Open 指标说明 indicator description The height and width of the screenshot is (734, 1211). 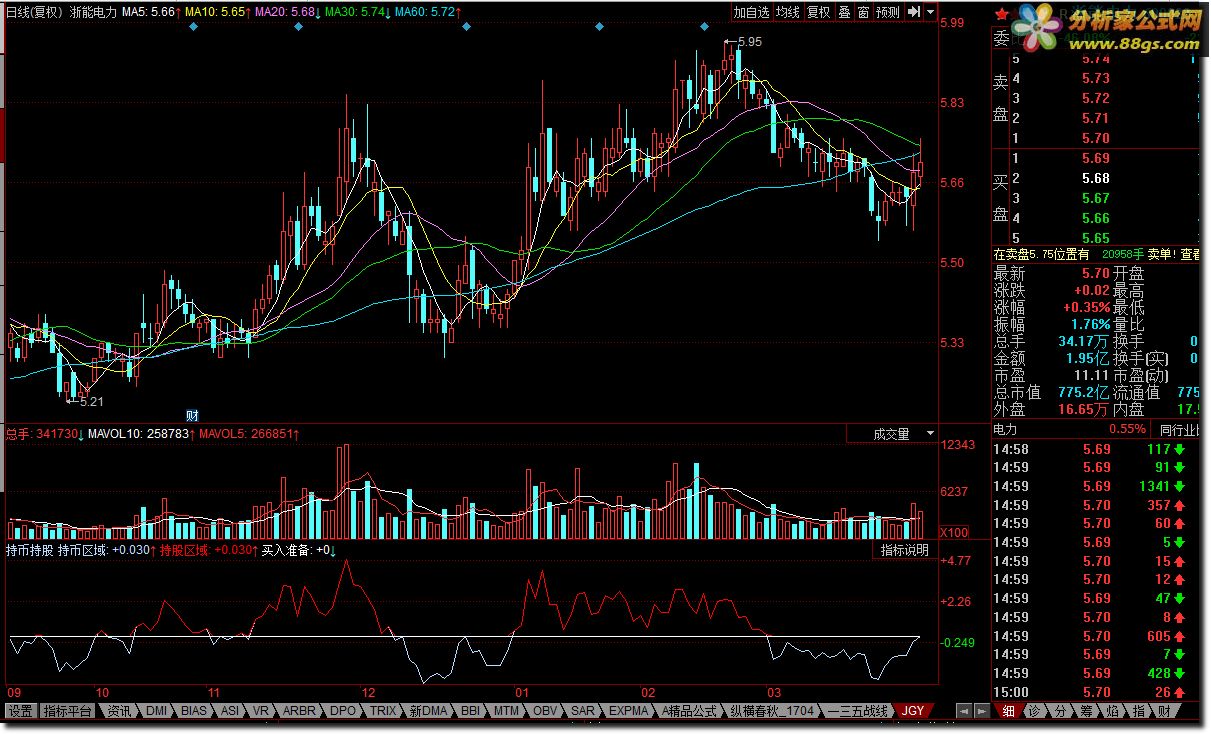[905, 550]
